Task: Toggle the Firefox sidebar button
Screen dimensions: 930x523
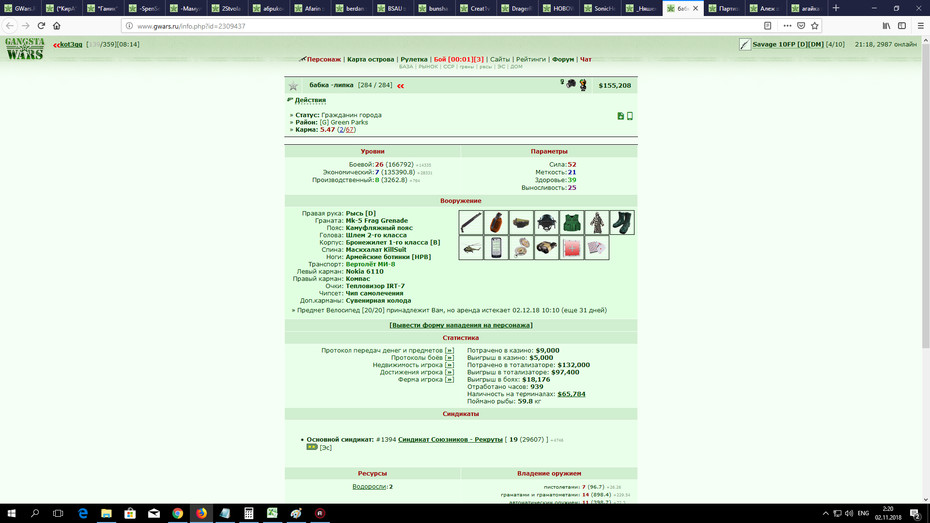Action: coord(902,25)
